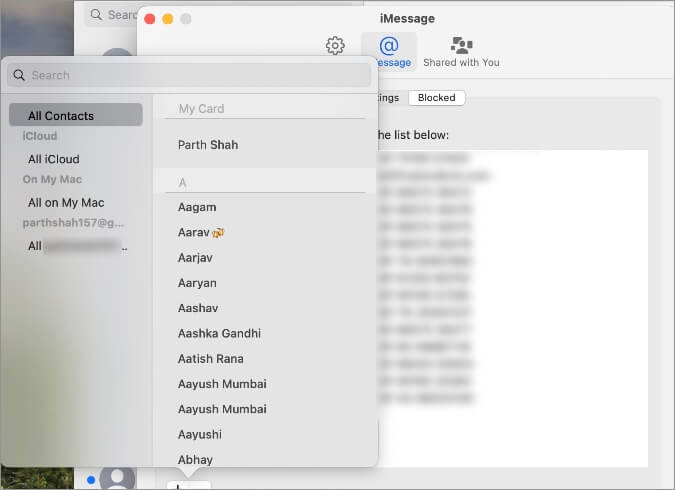Select contact Aashav
The height and width of the screenshot is (490, 675).
point(198,308)
